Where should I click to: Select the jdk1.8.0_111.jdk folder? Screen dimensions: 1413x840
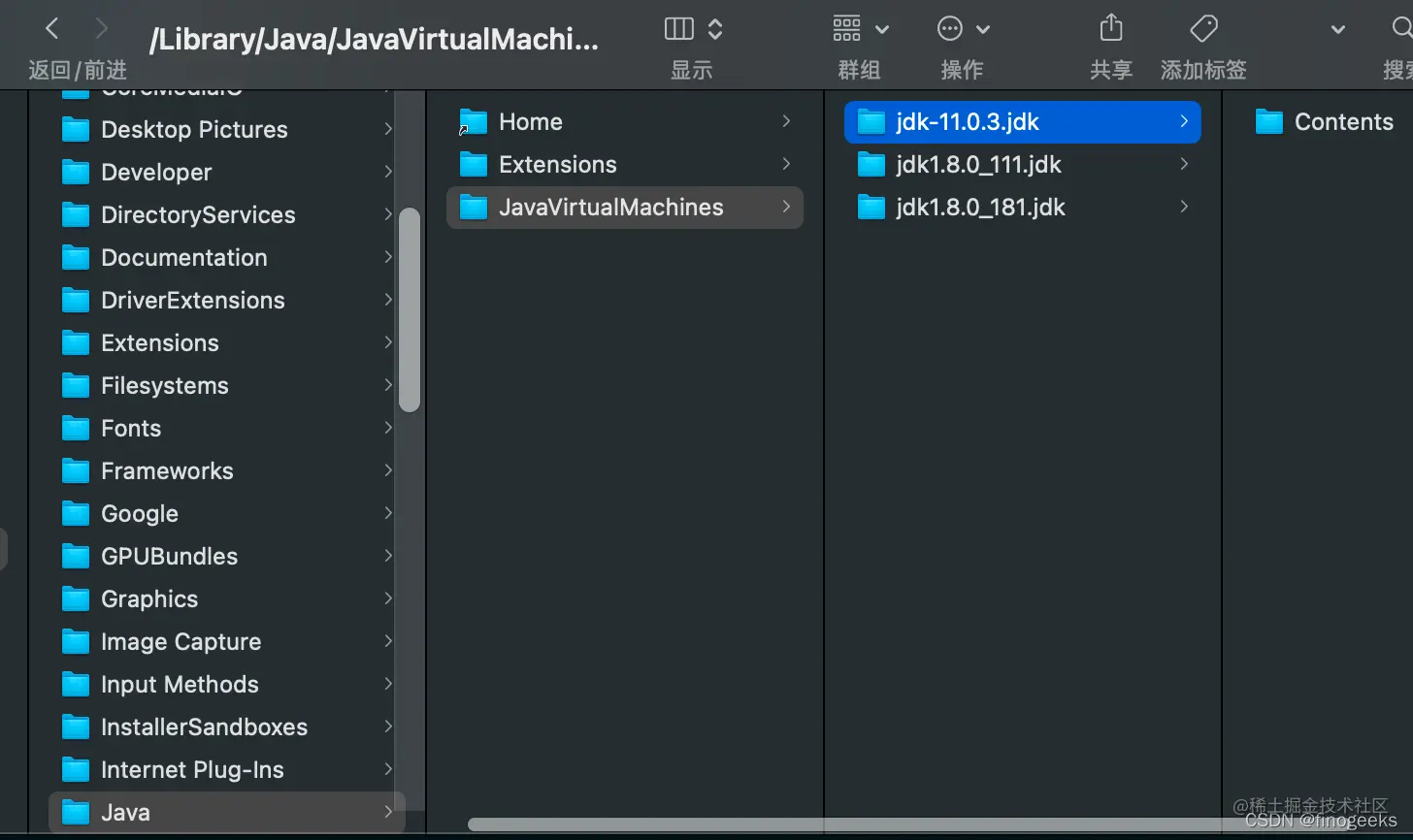click(x=1023, y=164)
